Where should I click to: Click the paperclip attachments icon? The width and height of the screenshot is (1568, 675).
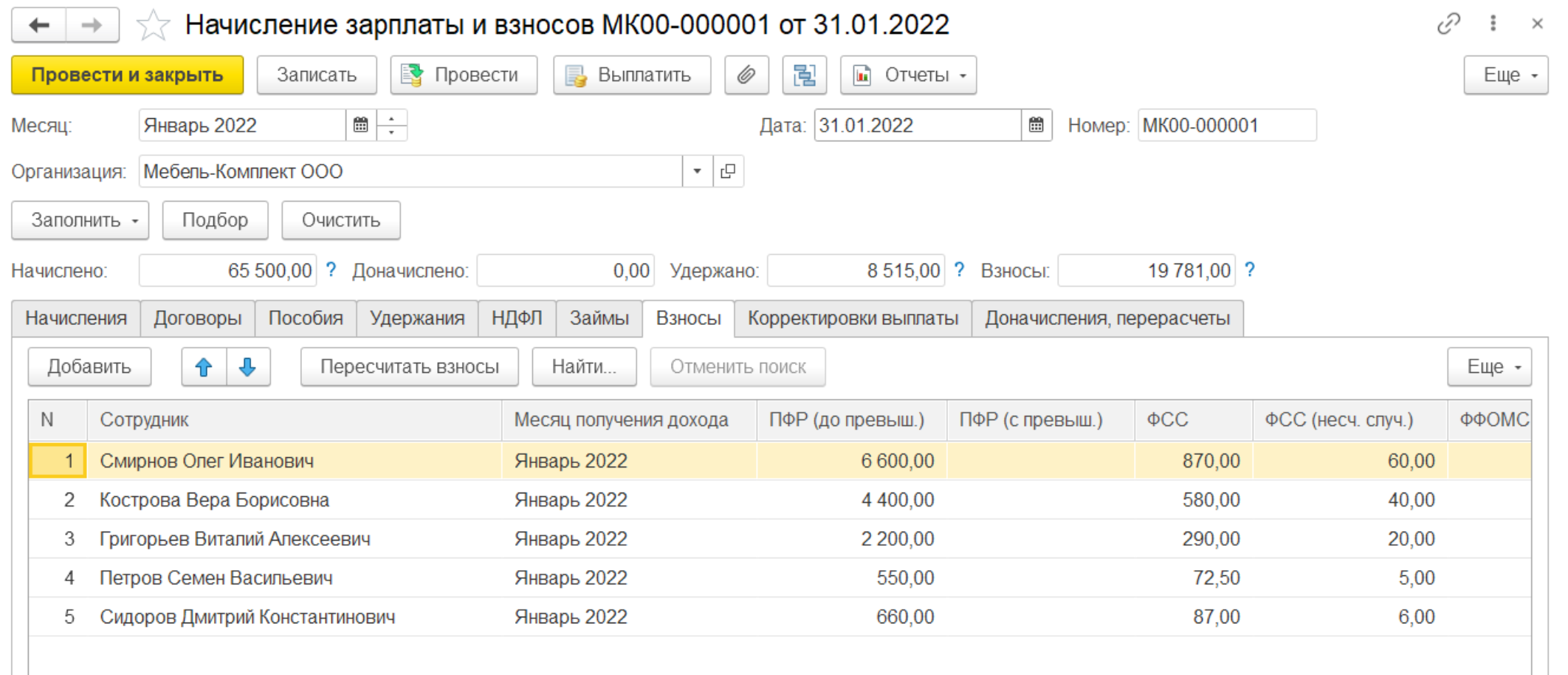pos(746,75)
